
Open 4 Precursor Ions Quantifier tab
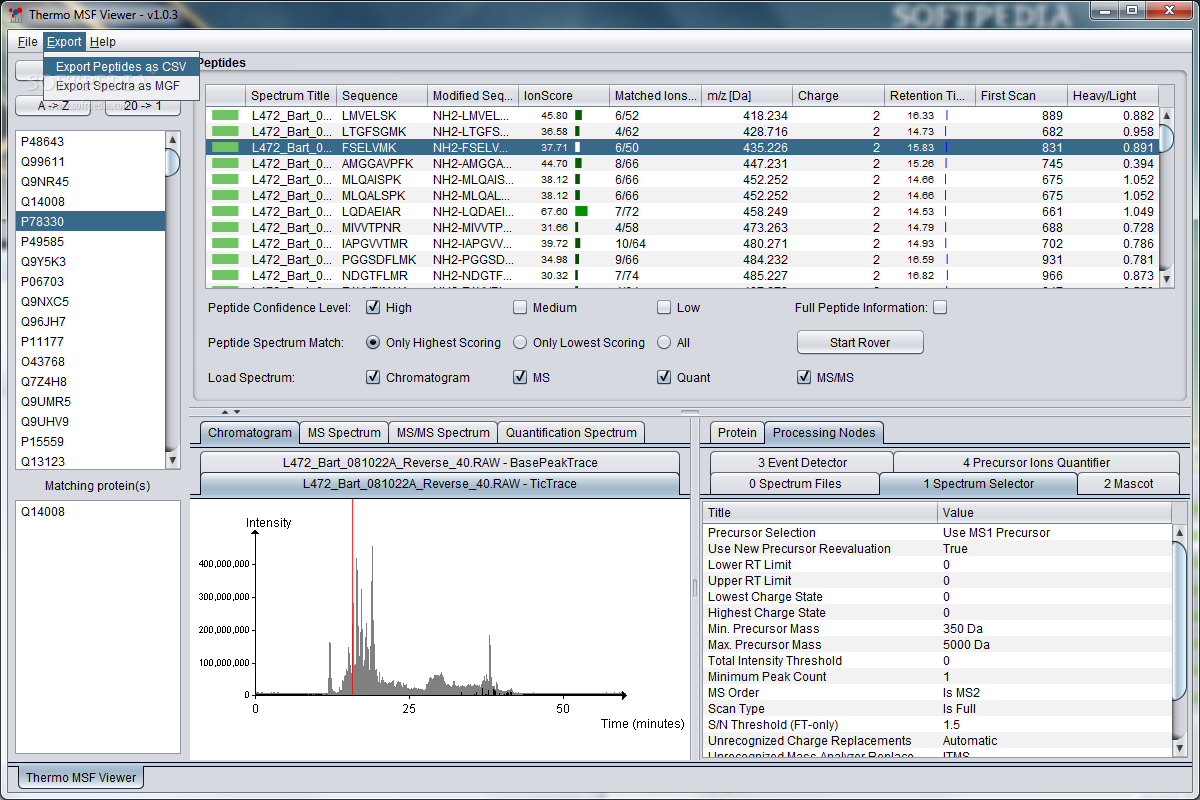pos(1036,463)
